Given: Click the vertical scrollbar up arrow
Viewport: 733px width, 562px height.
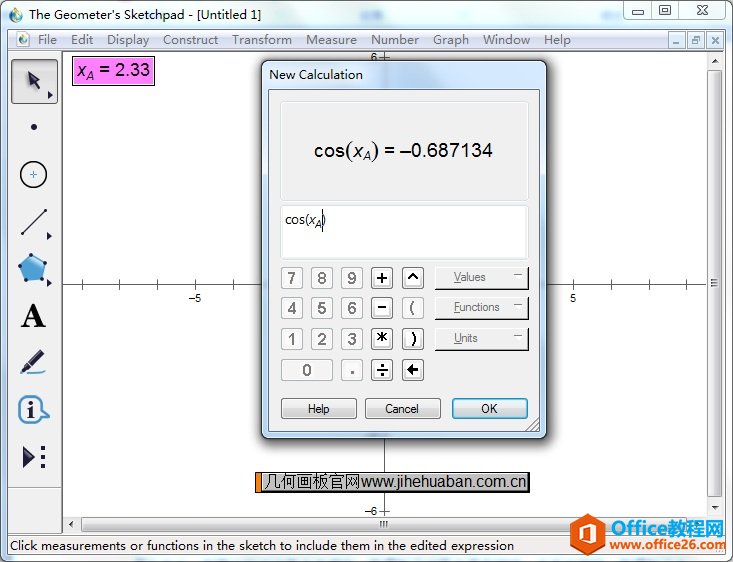Looking at the screenshot, I should [x=715, y=61].
